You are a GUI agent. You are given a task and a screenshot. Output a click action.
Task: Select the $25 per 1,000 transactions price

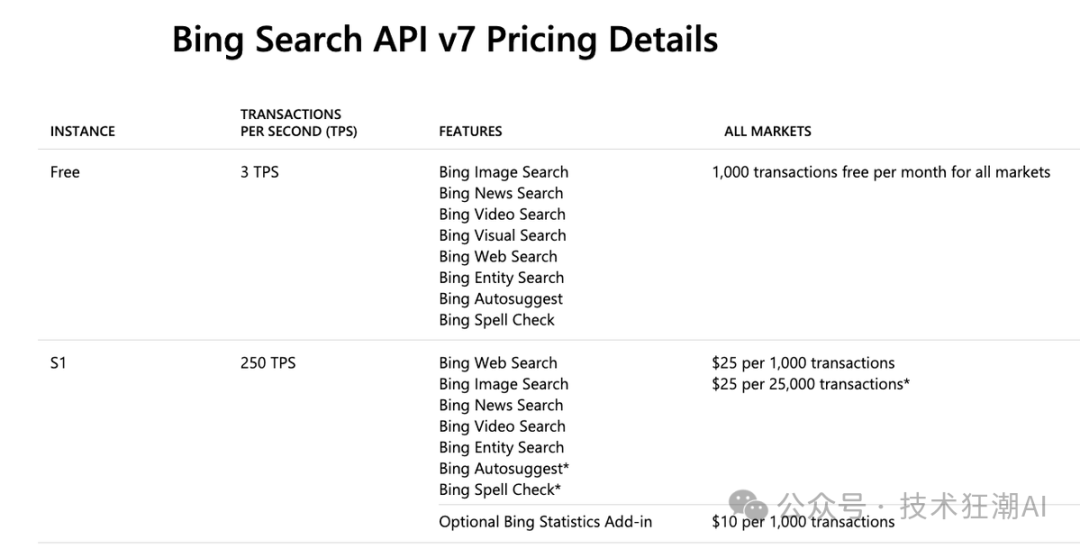click(x=803, y=363)
